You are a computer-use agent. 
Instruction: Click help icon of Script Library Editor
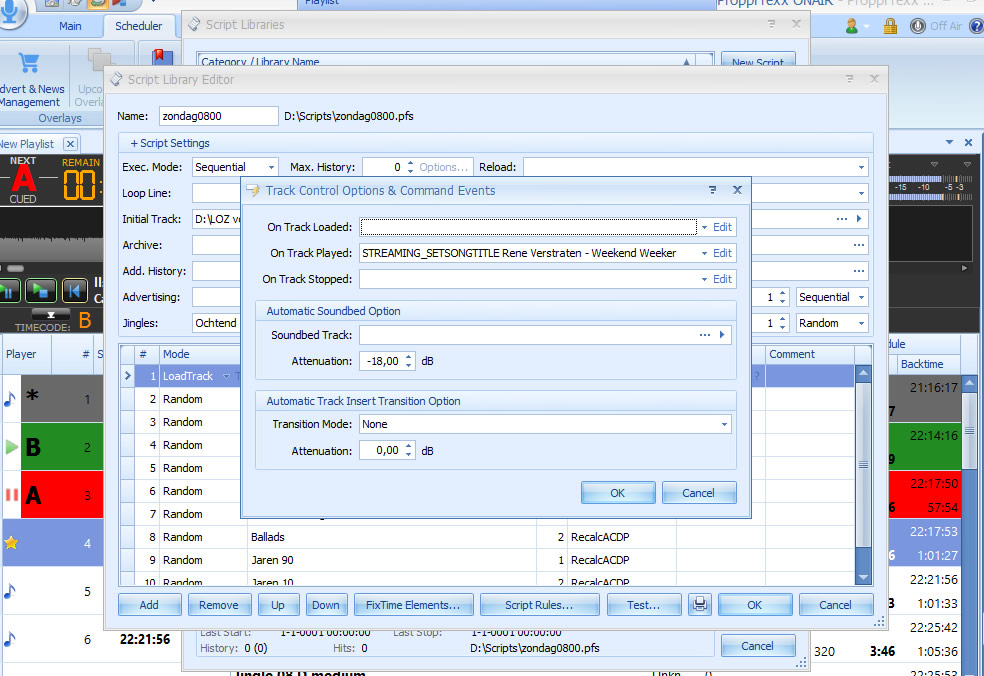pyautogui.click(x=849, y=79)
